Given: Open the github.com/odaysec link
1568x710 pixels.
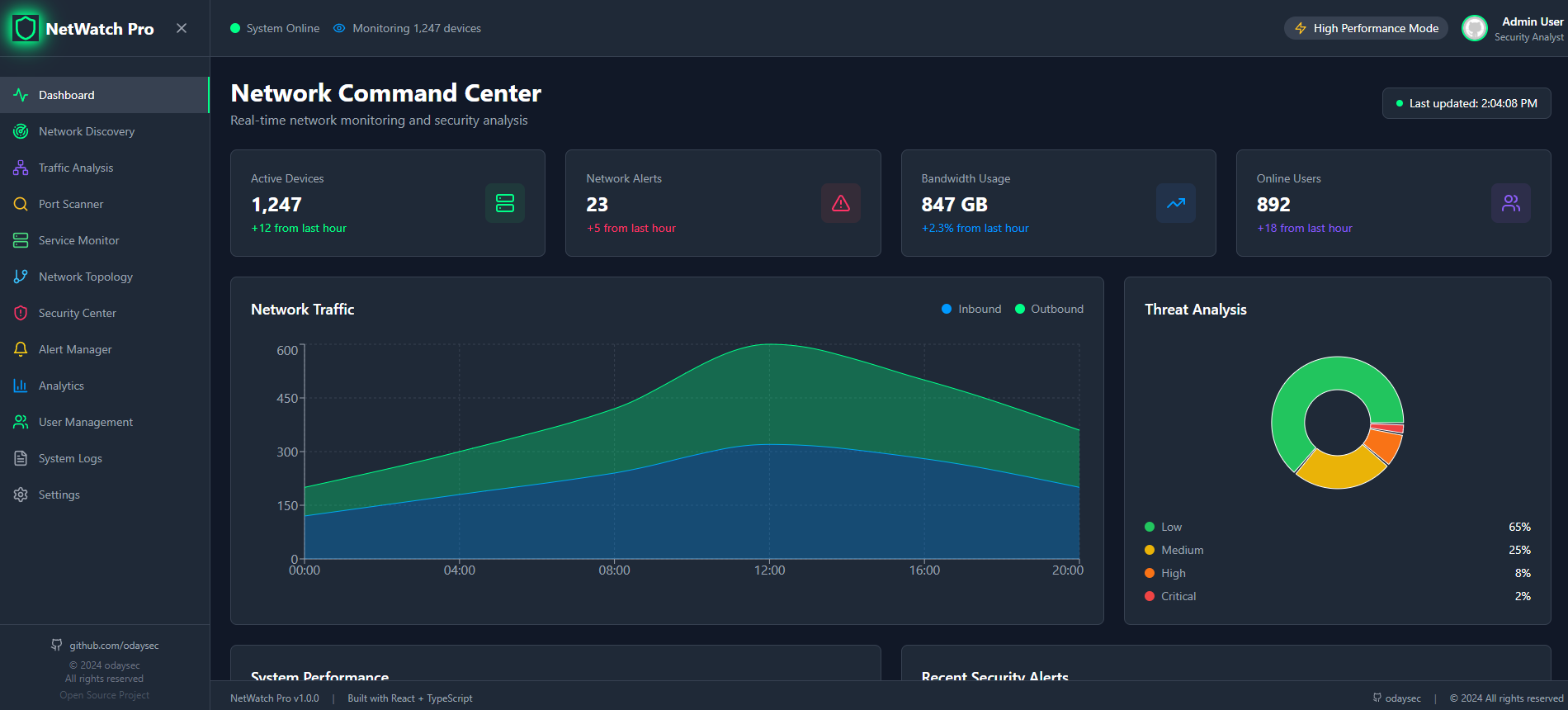Looking at the screenshot, I should pos(105,645).
